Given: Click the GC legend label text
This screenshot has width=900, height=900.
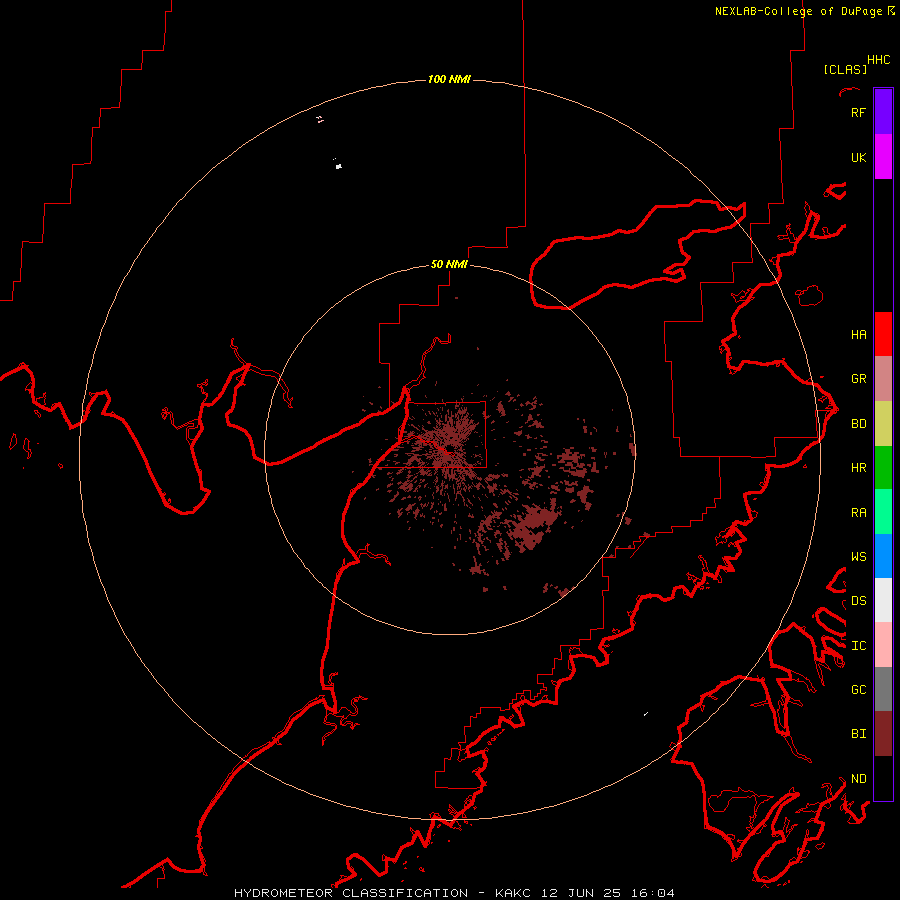Looking at the screenshot, I should click(858, 689).
